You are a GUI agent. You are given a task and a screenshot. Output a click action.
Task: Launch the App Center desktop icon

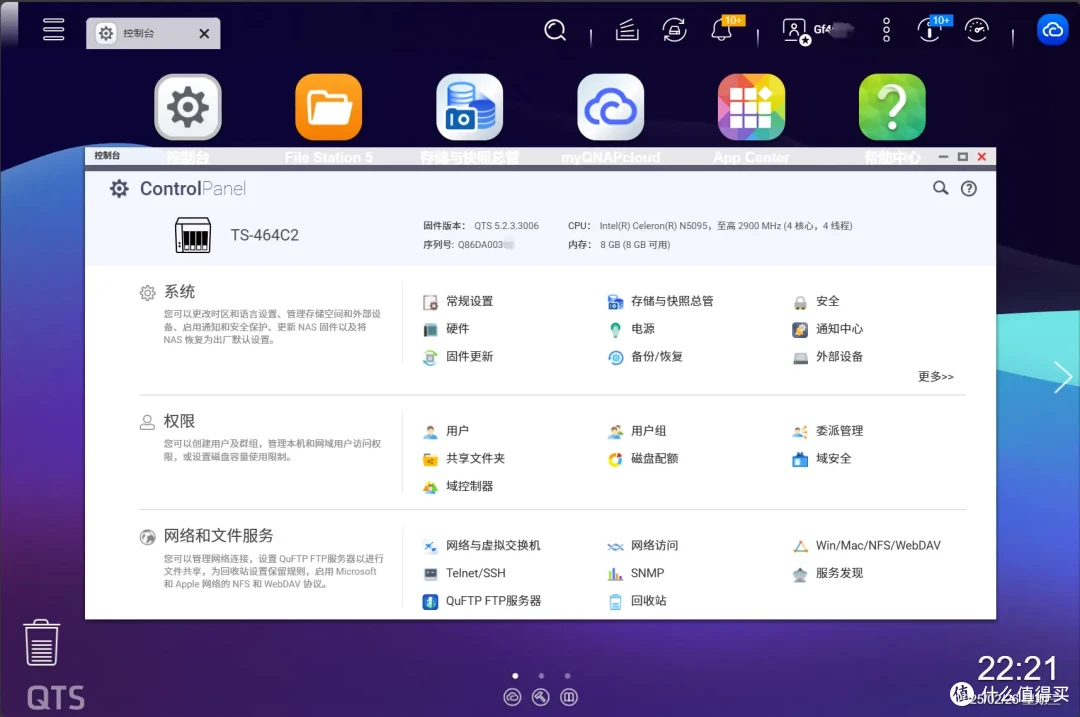tap(751, 107)
